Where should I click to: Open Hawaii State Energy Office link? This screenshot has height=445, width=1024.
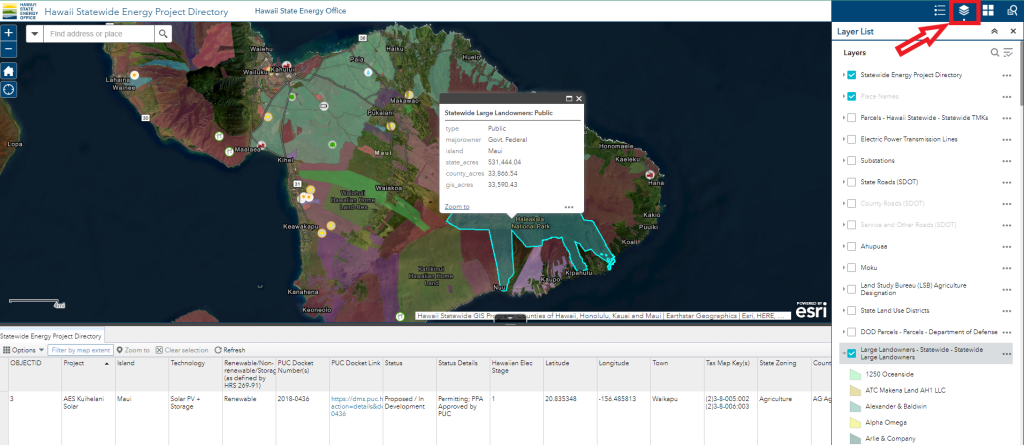[300, 11]
